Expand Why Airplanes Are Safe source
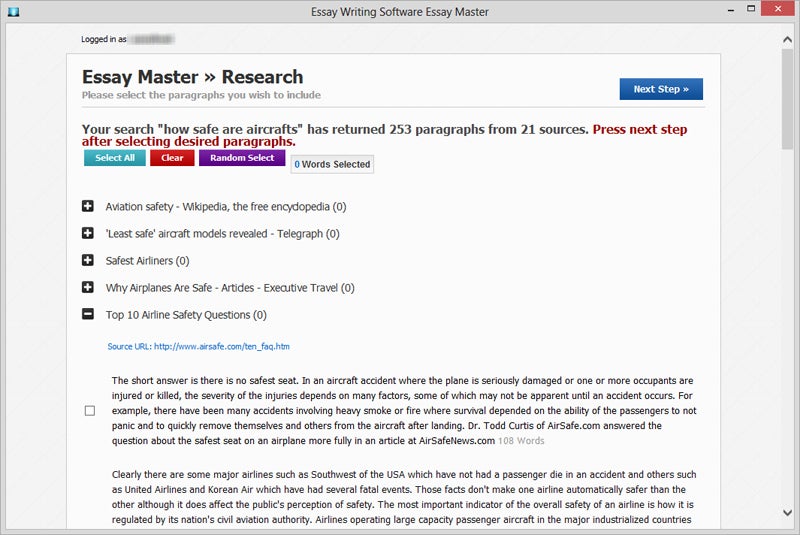The width and height of the screenshot is (800, 535). point(88,287)
